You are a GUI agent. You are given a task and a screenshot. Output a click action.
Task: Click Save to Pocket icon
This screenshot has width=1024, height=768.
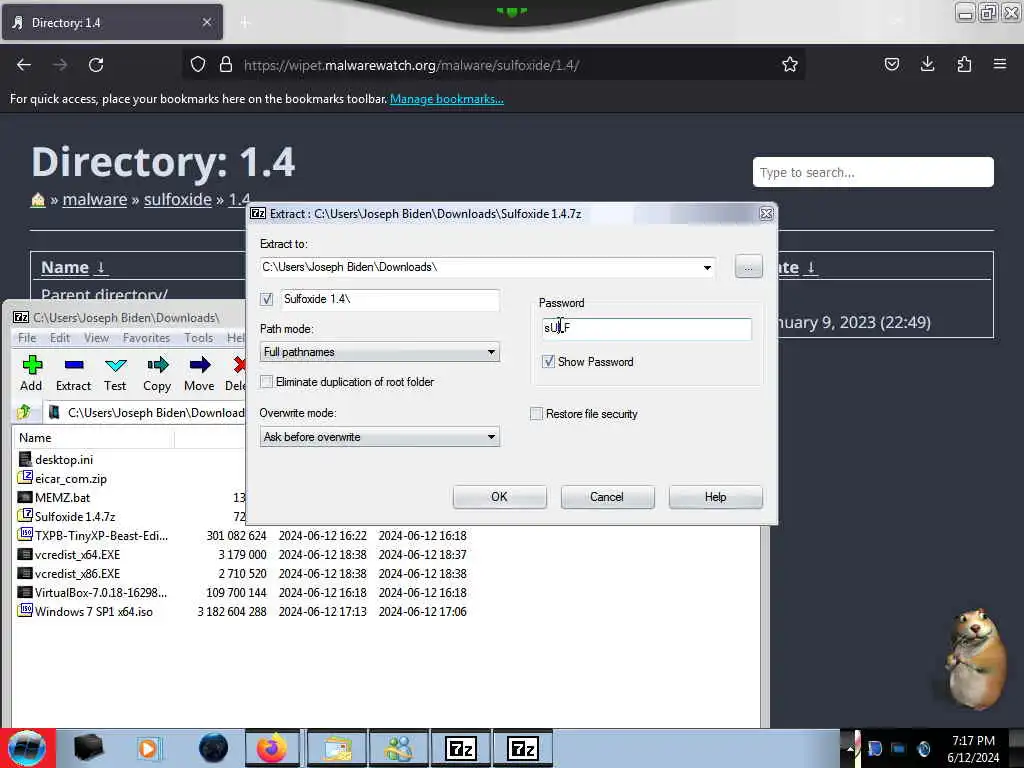[x=891, y=64]
